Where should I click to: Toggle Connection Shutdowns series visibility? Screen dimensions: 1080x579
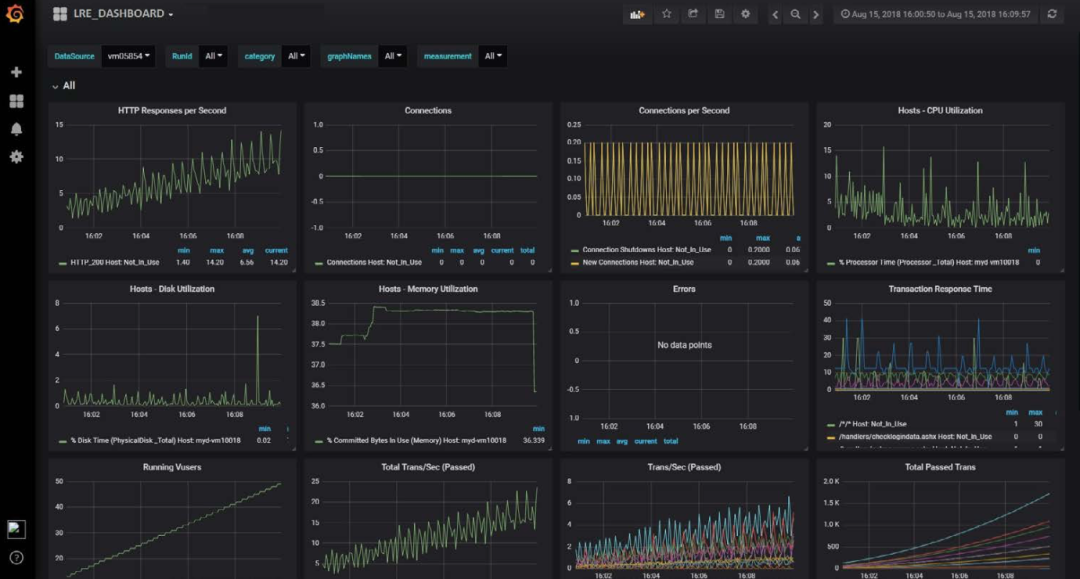tap(646, 250)
